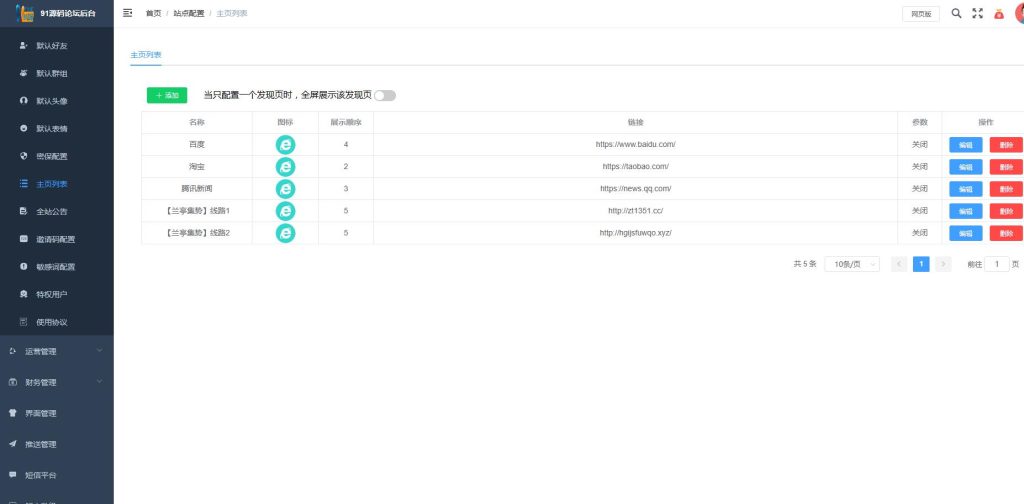Image resolution: width=1024 pixels, height=504 pixels.
Task: Click the 使用协议 document icon
Action: pos(24,322)
